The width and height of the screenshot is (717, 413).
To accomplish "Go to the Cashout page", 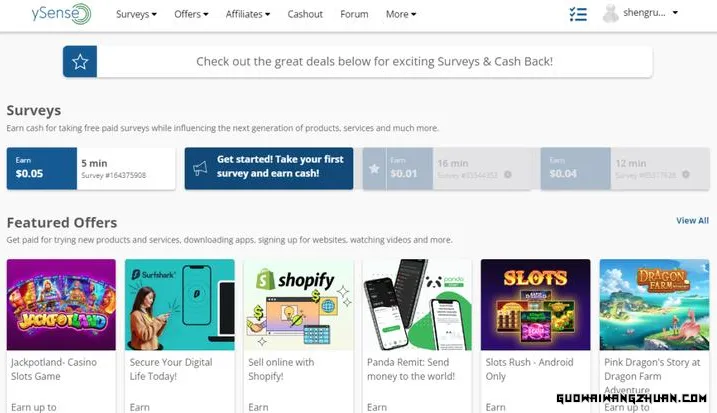I will pos(305,14).
